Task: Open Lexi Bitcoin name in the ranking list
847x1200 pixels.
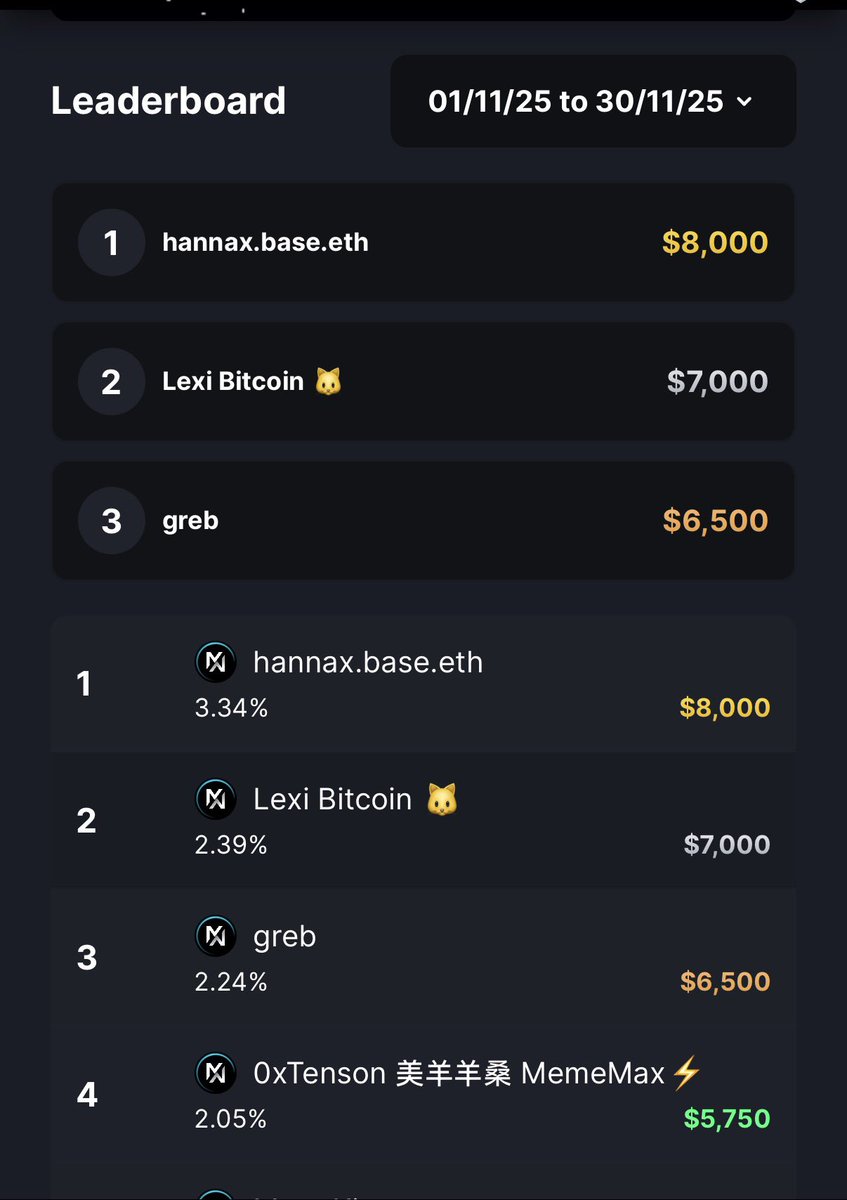Action: click(x=333, y=799)
